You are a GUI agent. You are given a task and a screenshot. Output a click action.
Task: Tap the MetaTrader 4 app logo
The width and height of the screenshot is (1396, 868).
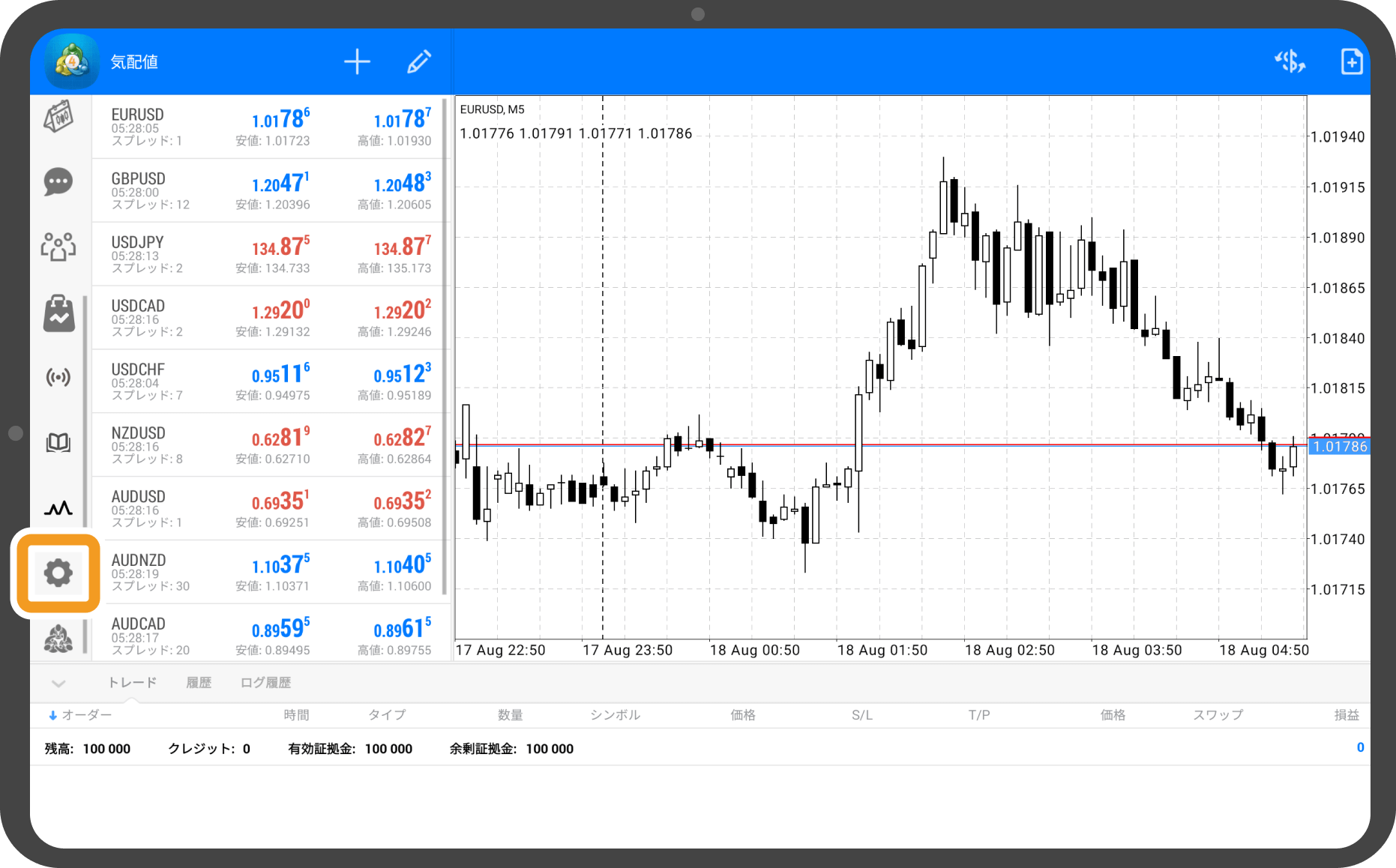(x=72, y=61)
